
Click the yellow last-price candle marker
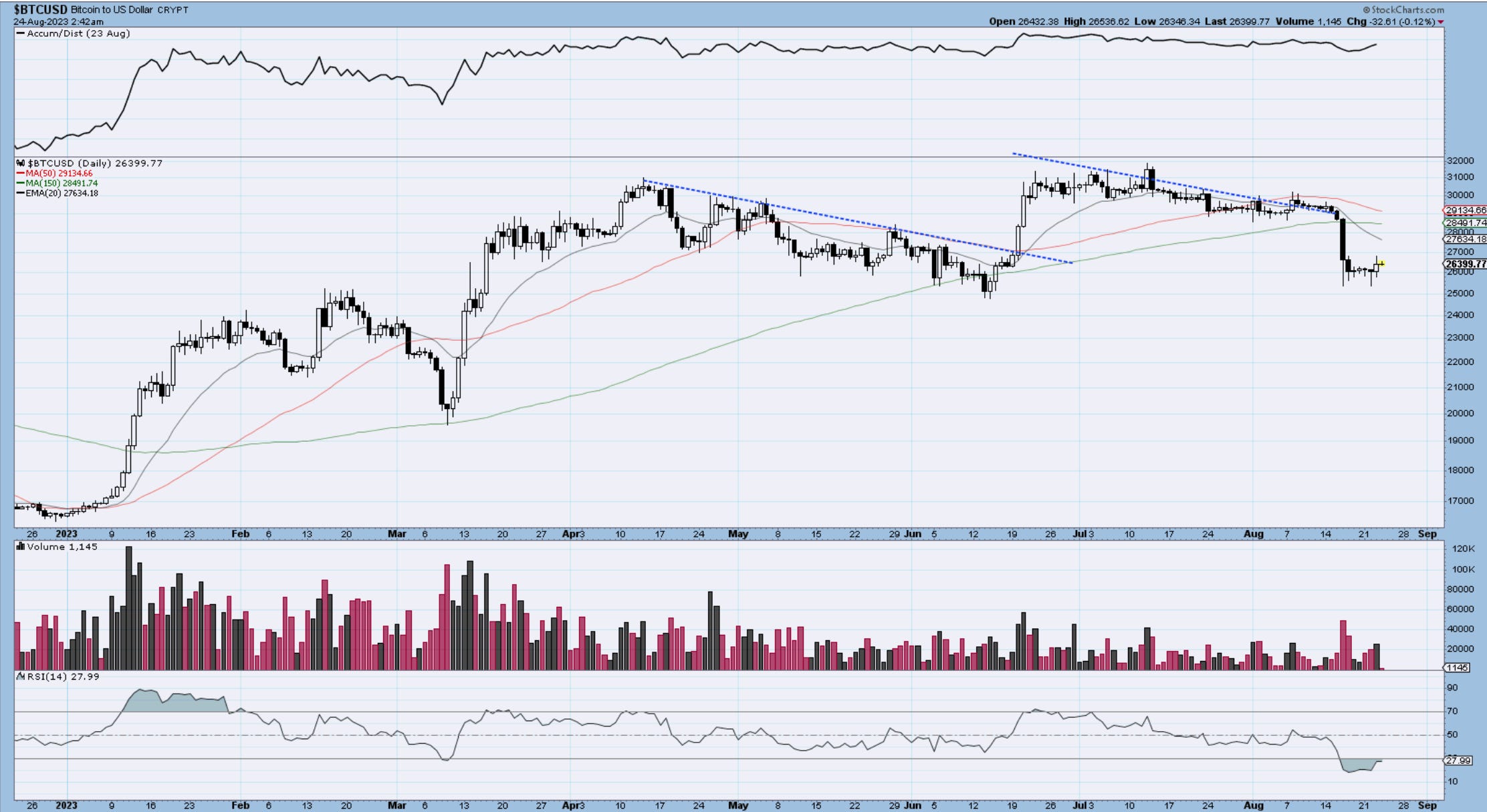(1381, 264)
